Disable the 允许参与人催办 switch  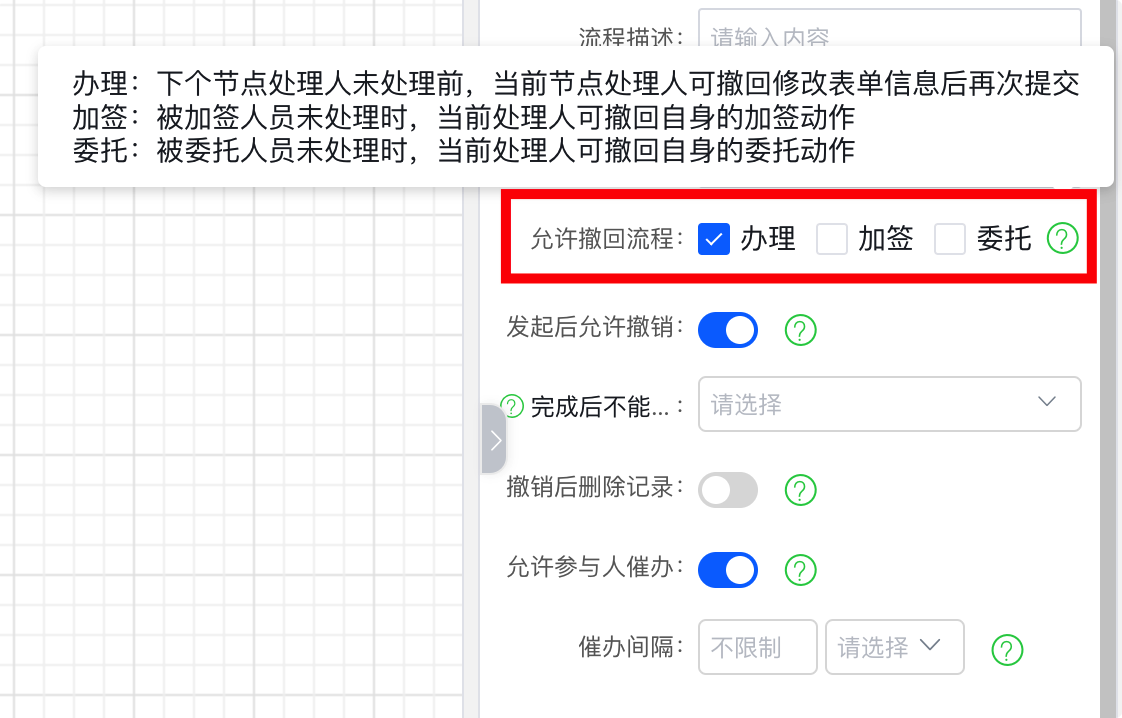tap(728, 570)
